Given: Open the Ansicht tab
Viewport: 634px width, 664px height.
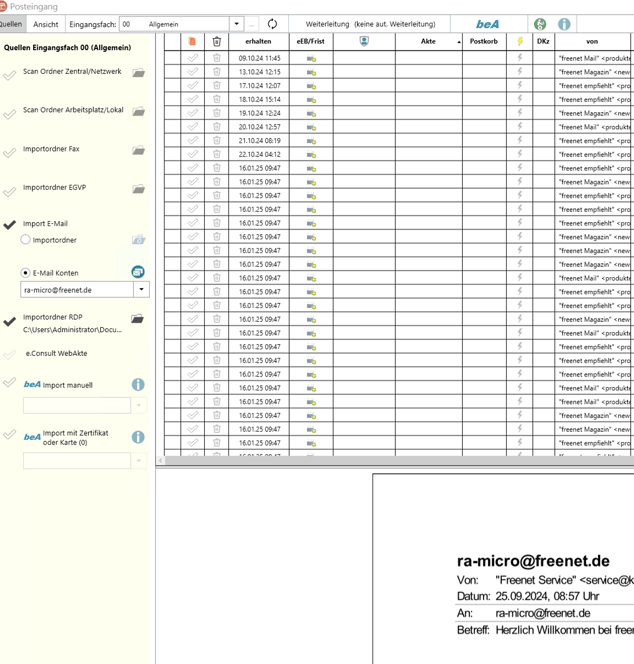Looking at the screenshot, I should tap(46, 24).
